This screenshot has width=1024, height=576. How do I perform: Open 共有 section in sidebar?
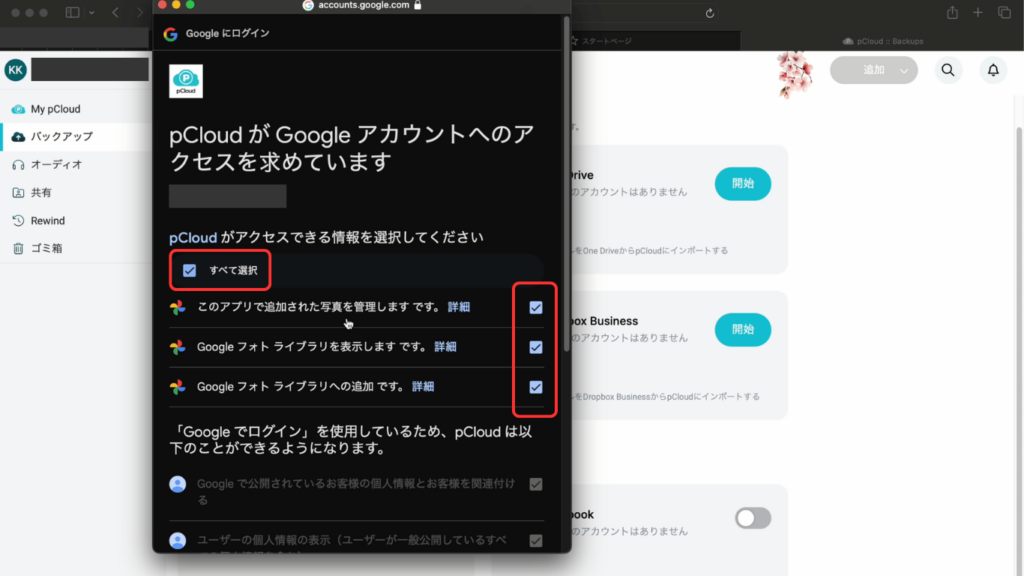[41, 193]
